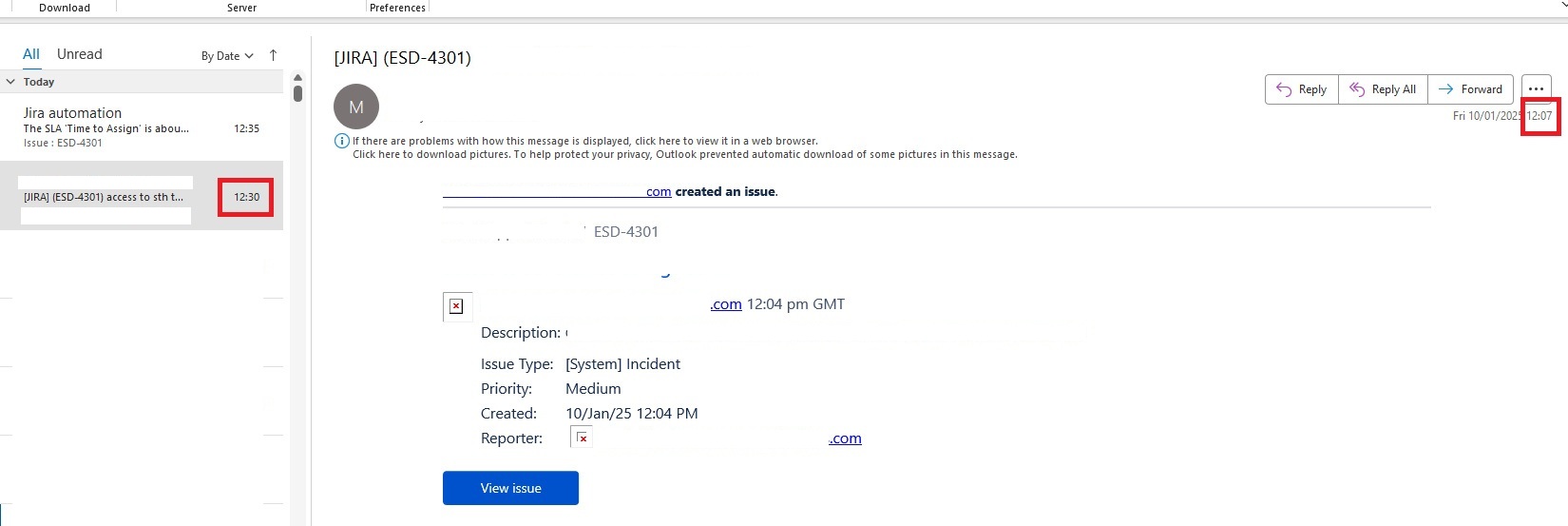Viewport: 1568px width, 526px height.
Task: Click broken picture placeholder above Description
Action: 456,305
